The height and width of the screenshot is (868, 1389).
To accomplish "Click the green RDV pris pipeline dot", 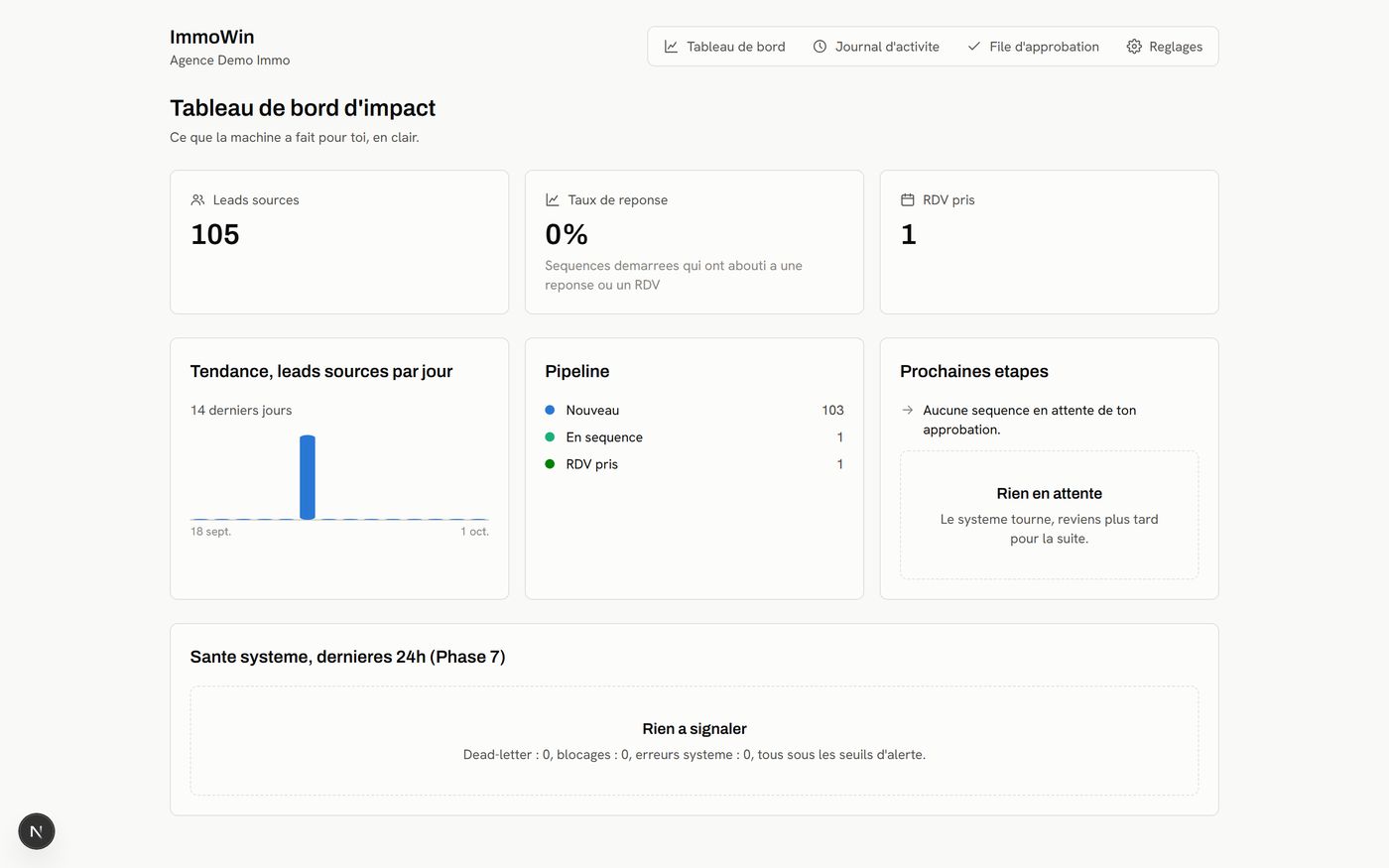I will tap(550, 463).
